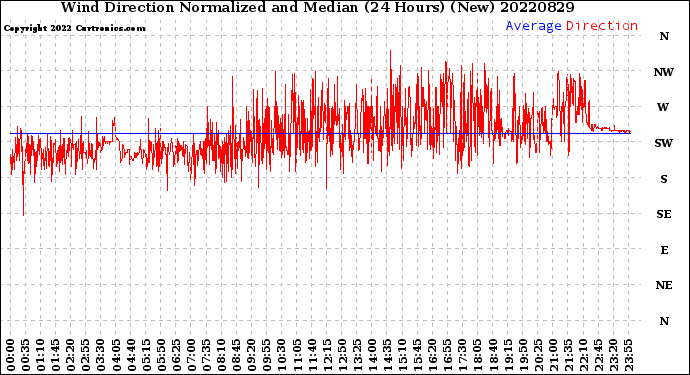Click the 10:30 time label
Screen dimensions: 690x375
[x=282, y=355]
